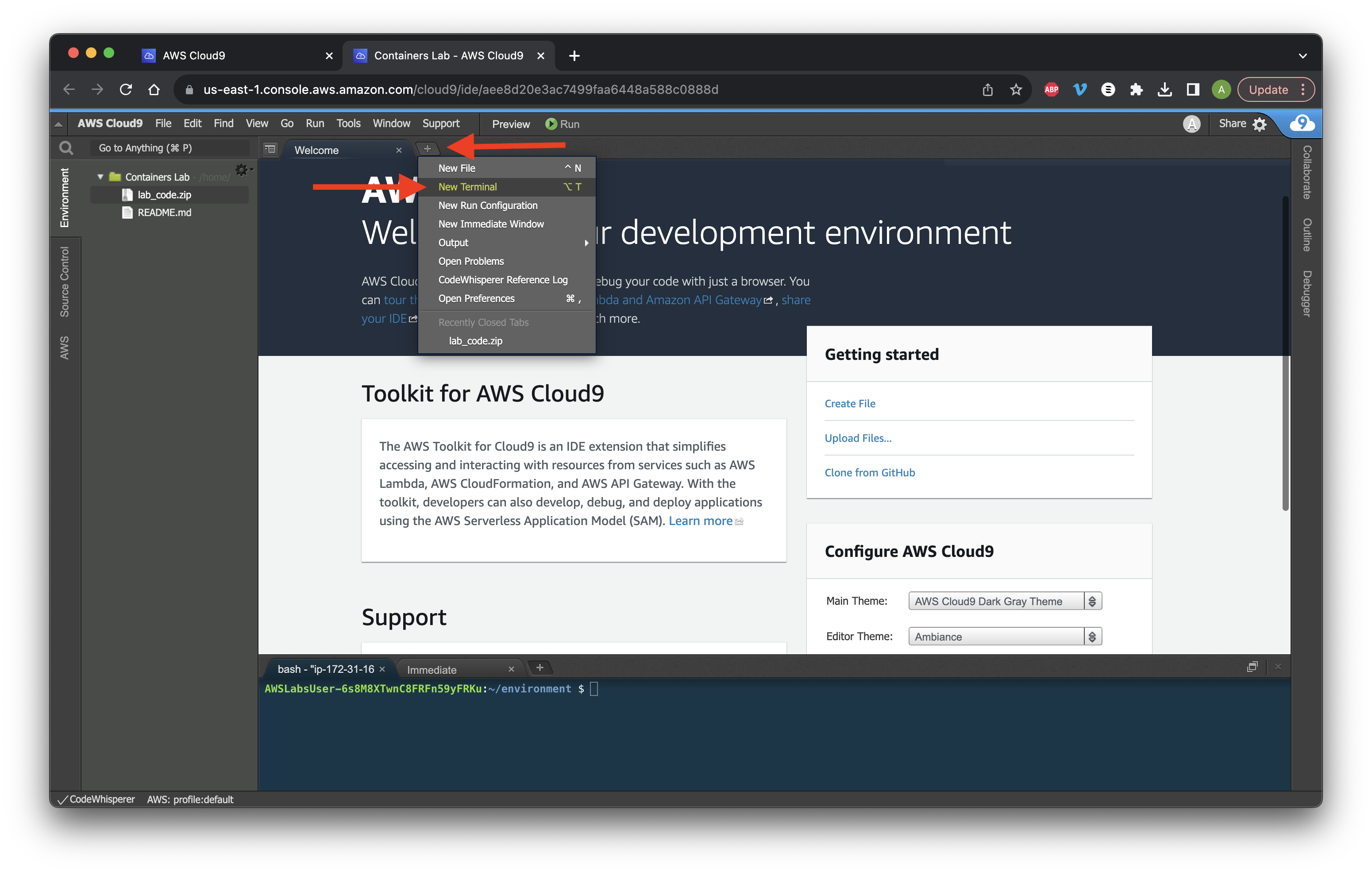Click Share button
Viewport: 1372px width, 873px height.
(1232, 124)
